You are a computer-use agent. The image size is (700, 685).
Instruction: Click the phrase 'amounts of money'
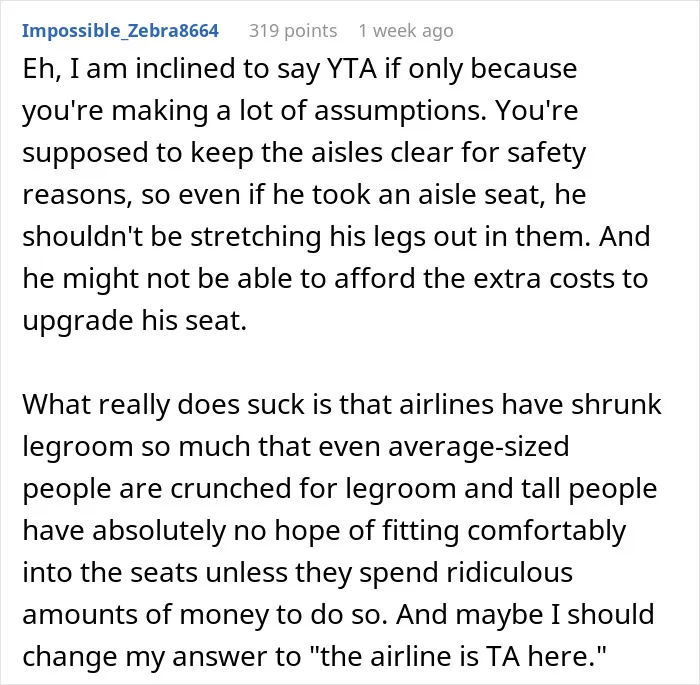pos(146,614)
